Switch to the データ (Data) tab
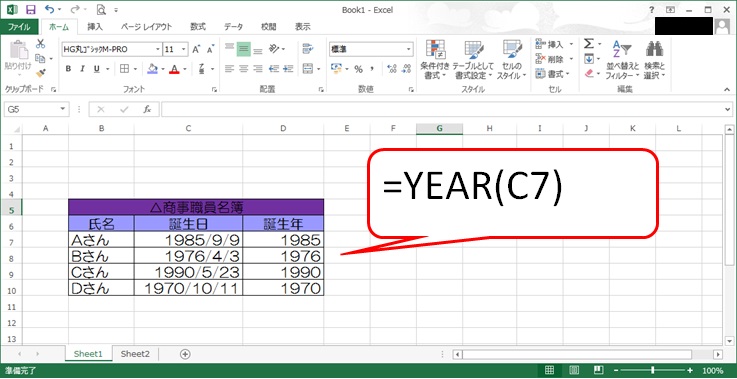Image resolution: width=737 pixels, height=379 pixels. coord(233,27)
